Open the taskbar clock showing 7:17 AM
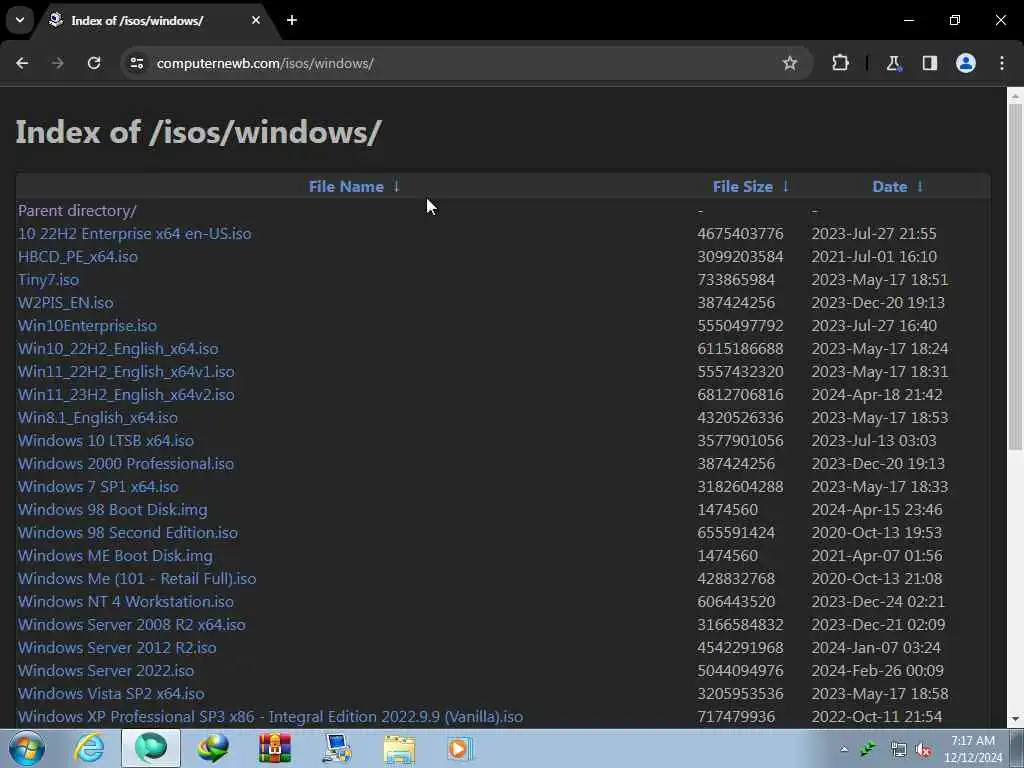The width and height of the screenshot is (1024, 768). (973, 749)
